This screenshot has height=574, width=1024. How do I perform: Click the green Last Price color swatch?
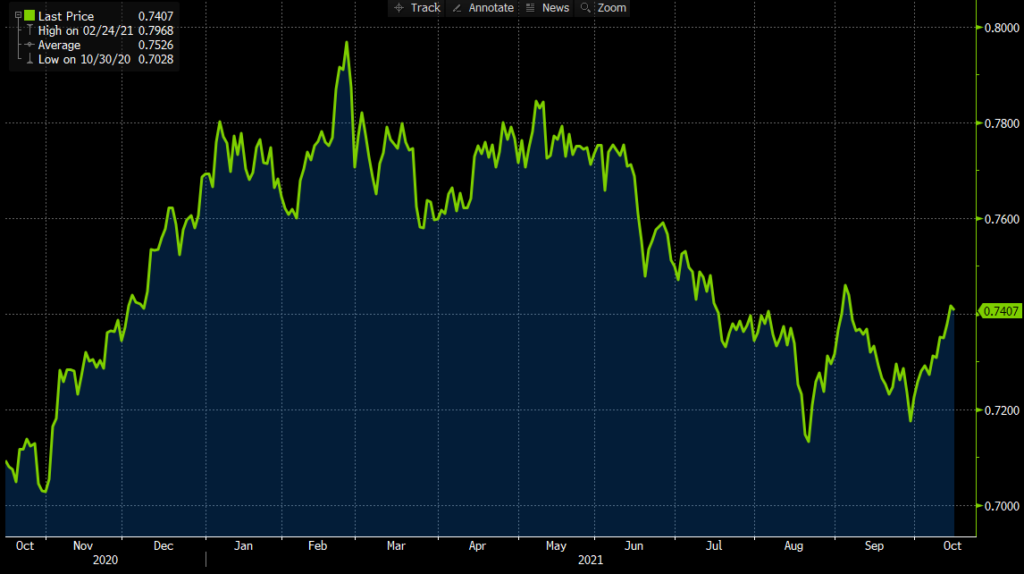(29, 16)
